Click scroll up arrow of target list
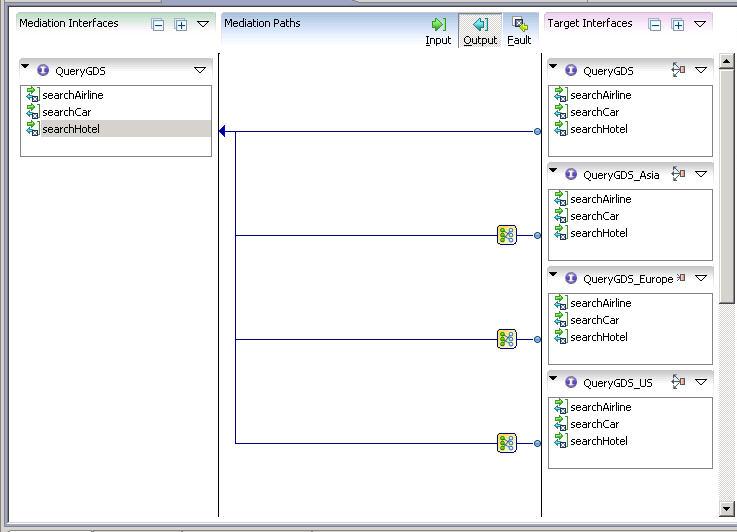This screenshot has height=532, width=737. 726,61
